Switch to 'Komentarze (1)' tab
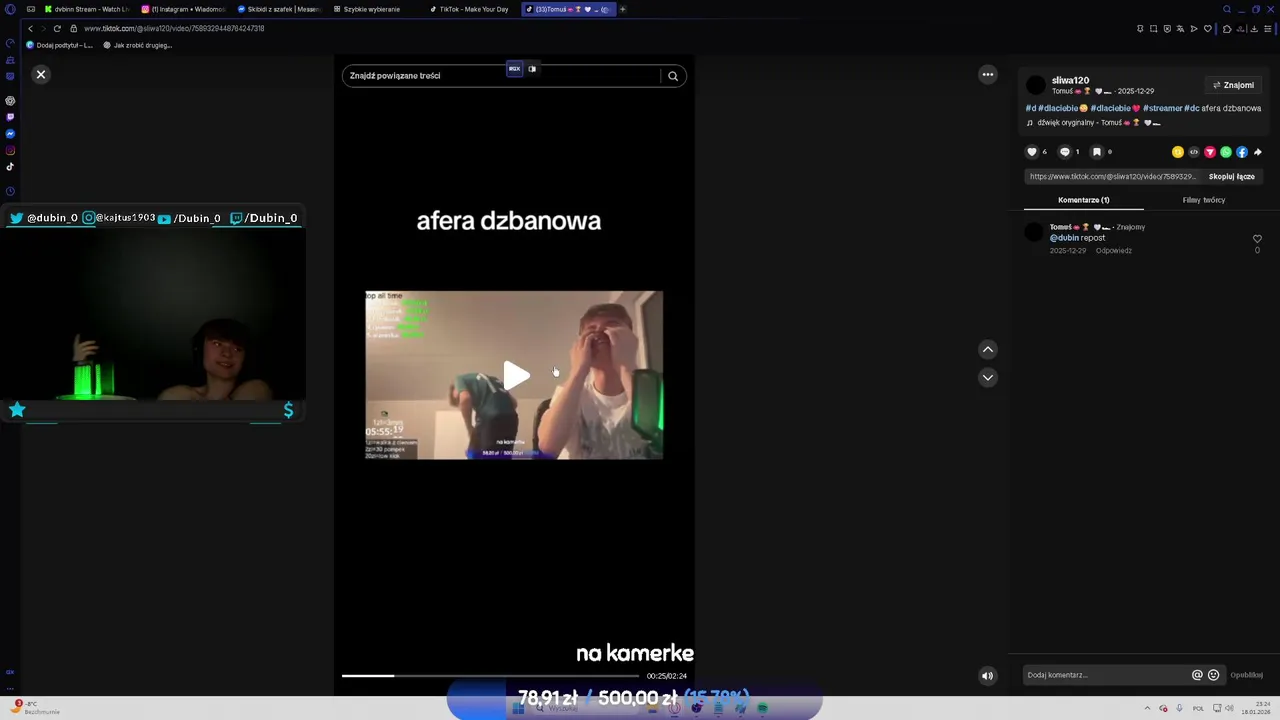 (1084, 200)
